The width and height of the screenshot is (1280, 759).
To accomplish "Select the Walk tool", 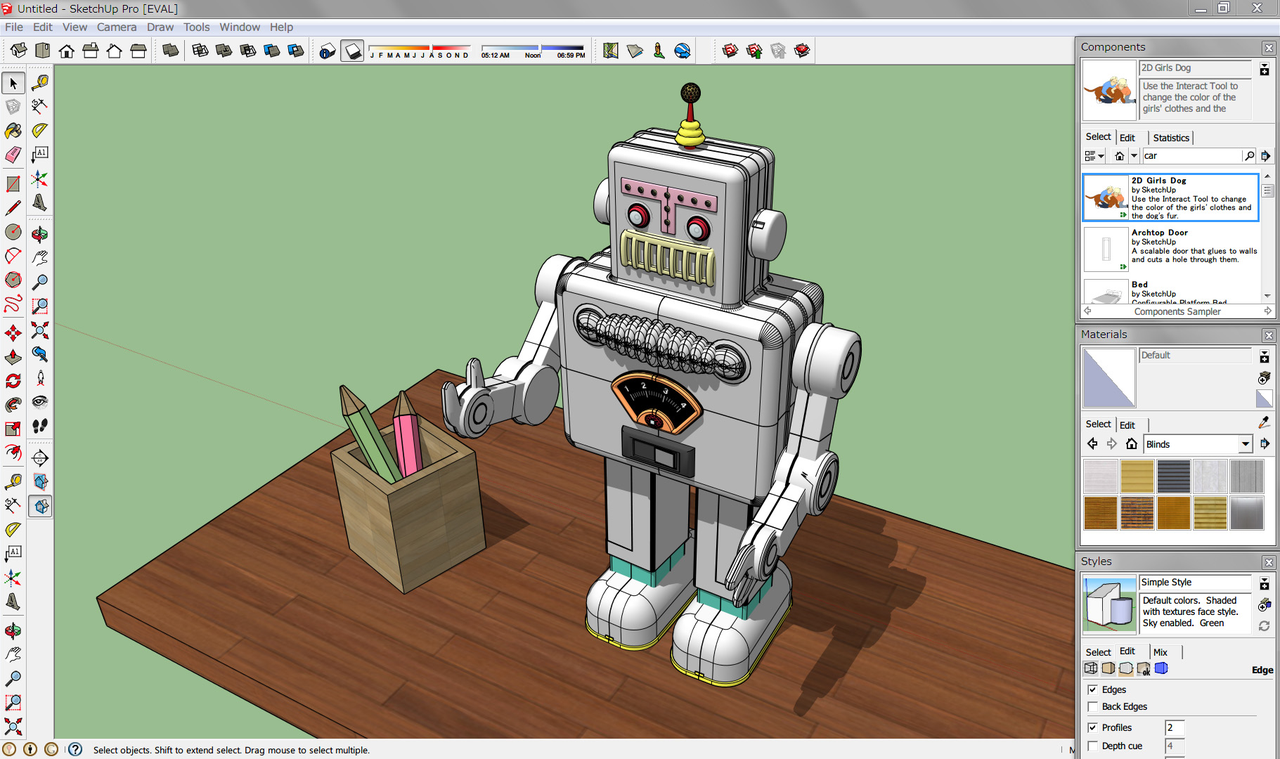I will (x=41, y=427).
